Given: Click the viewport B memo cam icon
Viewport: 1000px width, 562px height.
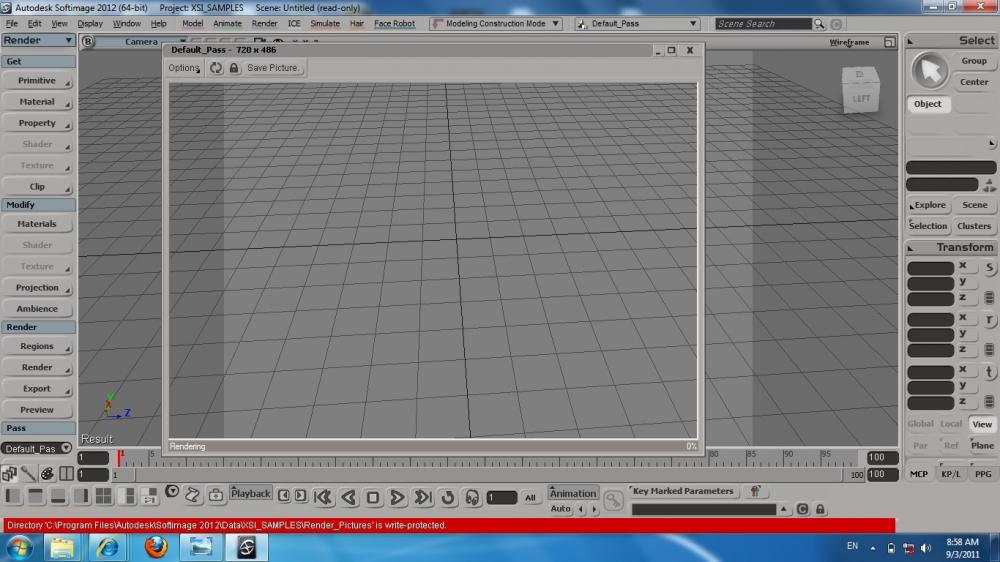Looking at the screenshot, I should [87, 41].
